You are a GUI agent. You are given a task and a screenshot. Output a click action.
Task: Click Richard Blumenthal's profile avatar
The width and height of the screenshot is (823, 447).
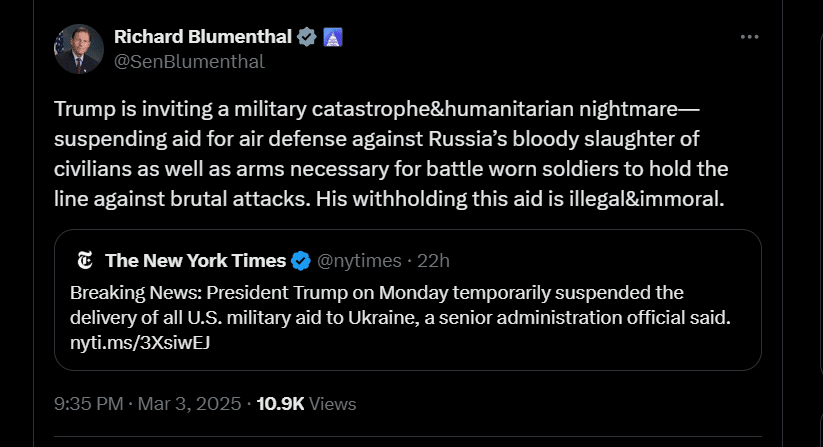coord(79,49)
